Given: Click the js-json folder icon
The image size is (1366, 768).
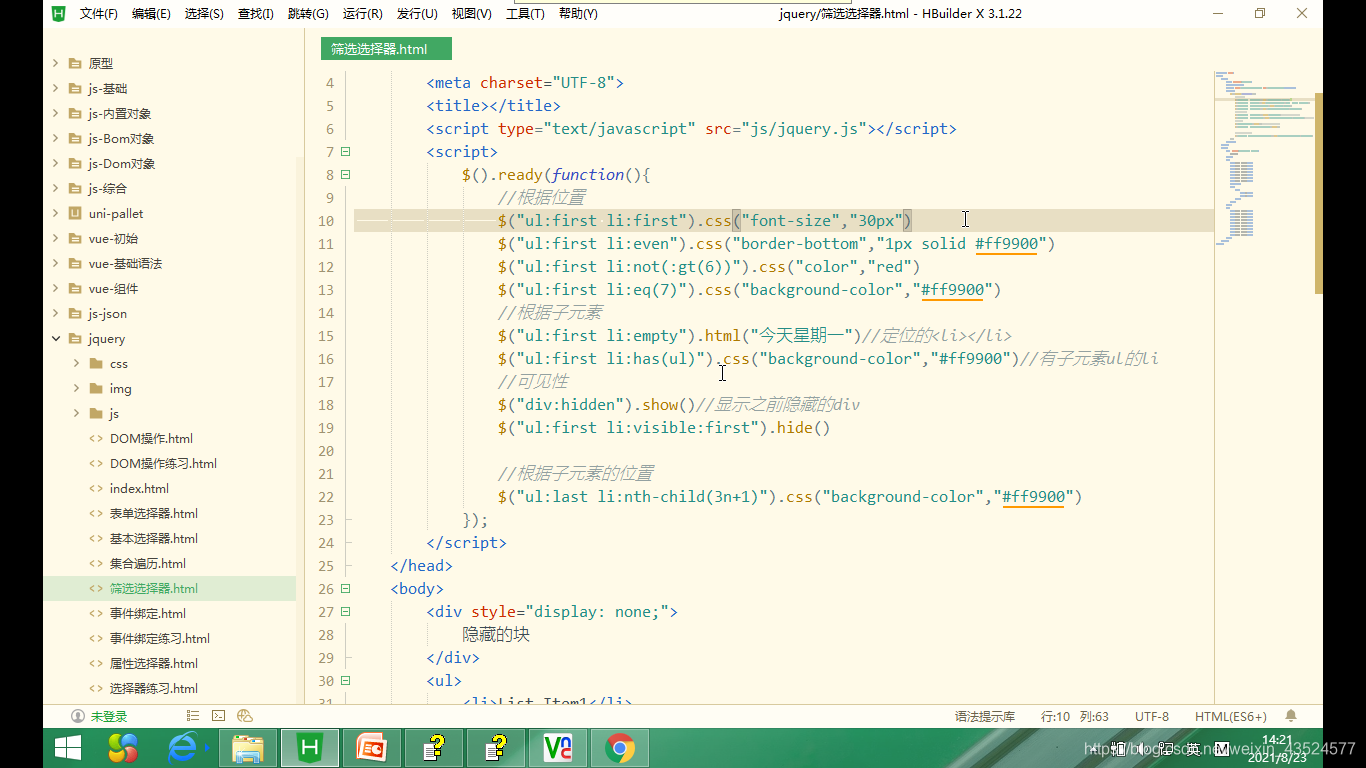Looking at the screenshot, I should 75,313.
